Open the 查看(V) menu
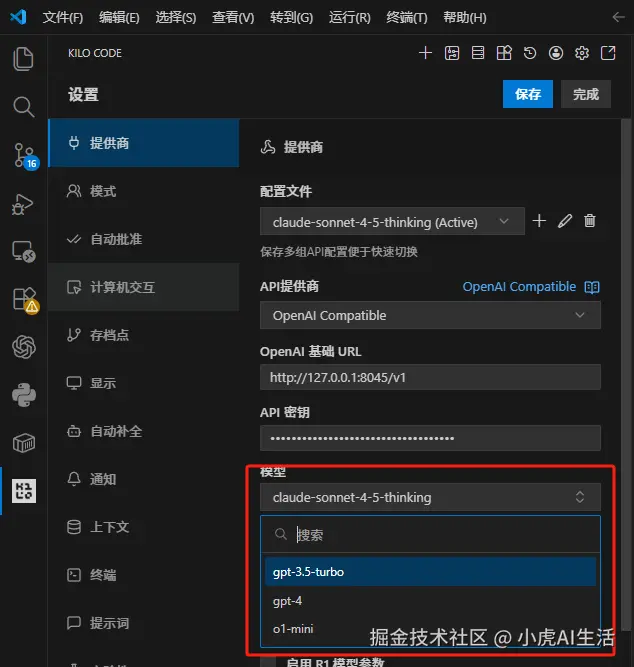 [233, 17]
